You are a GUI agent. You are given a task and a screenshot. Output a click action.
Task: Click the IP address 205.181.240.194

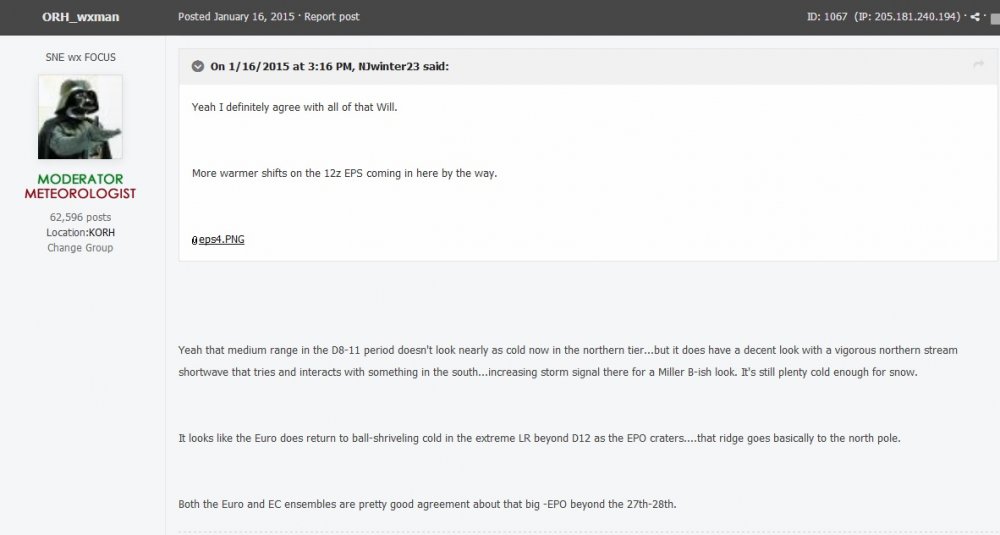pyautogui.click(x=916, y=17)
